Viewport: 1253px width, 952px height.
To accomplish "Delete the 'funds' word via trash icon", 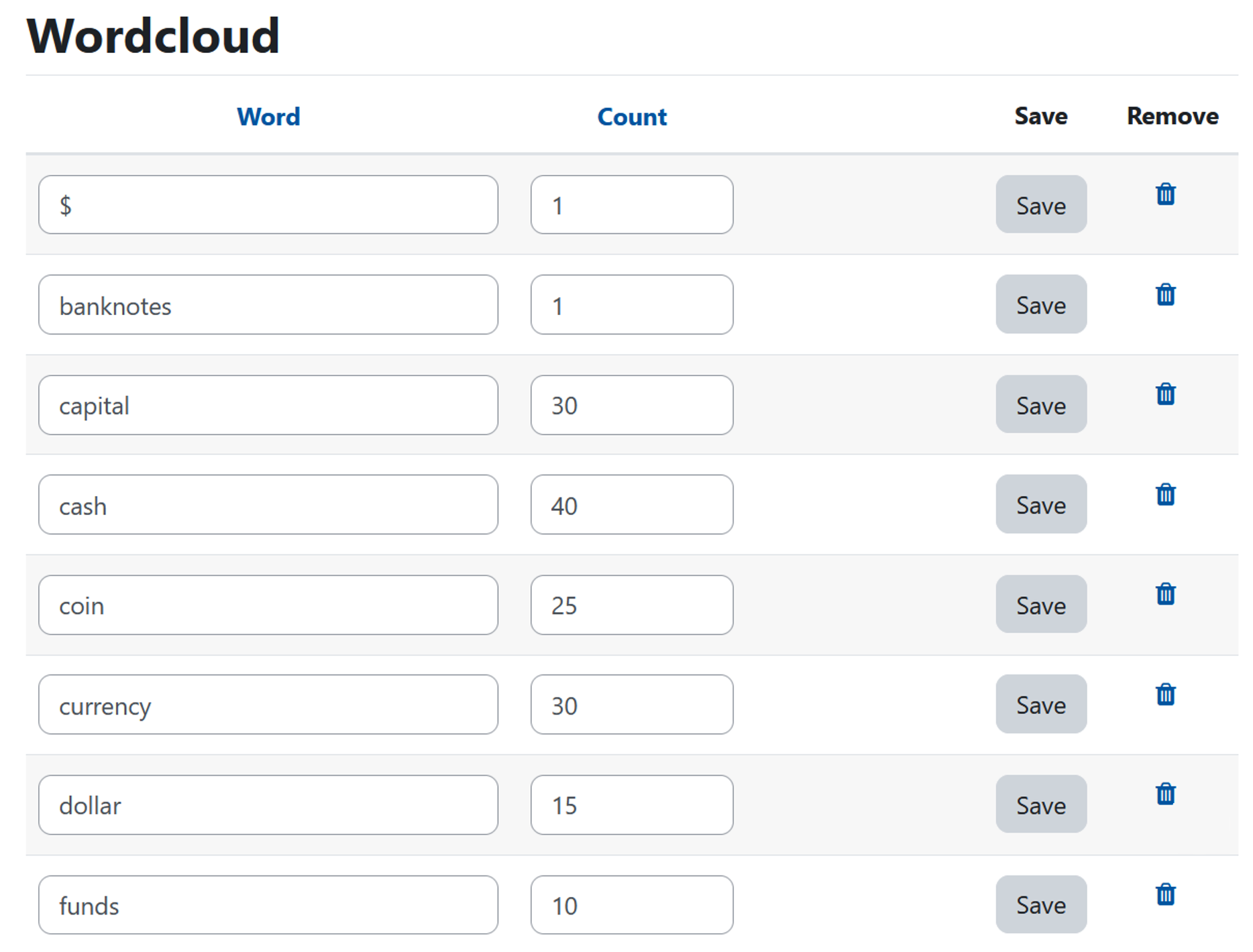I will click(1165, 894).
